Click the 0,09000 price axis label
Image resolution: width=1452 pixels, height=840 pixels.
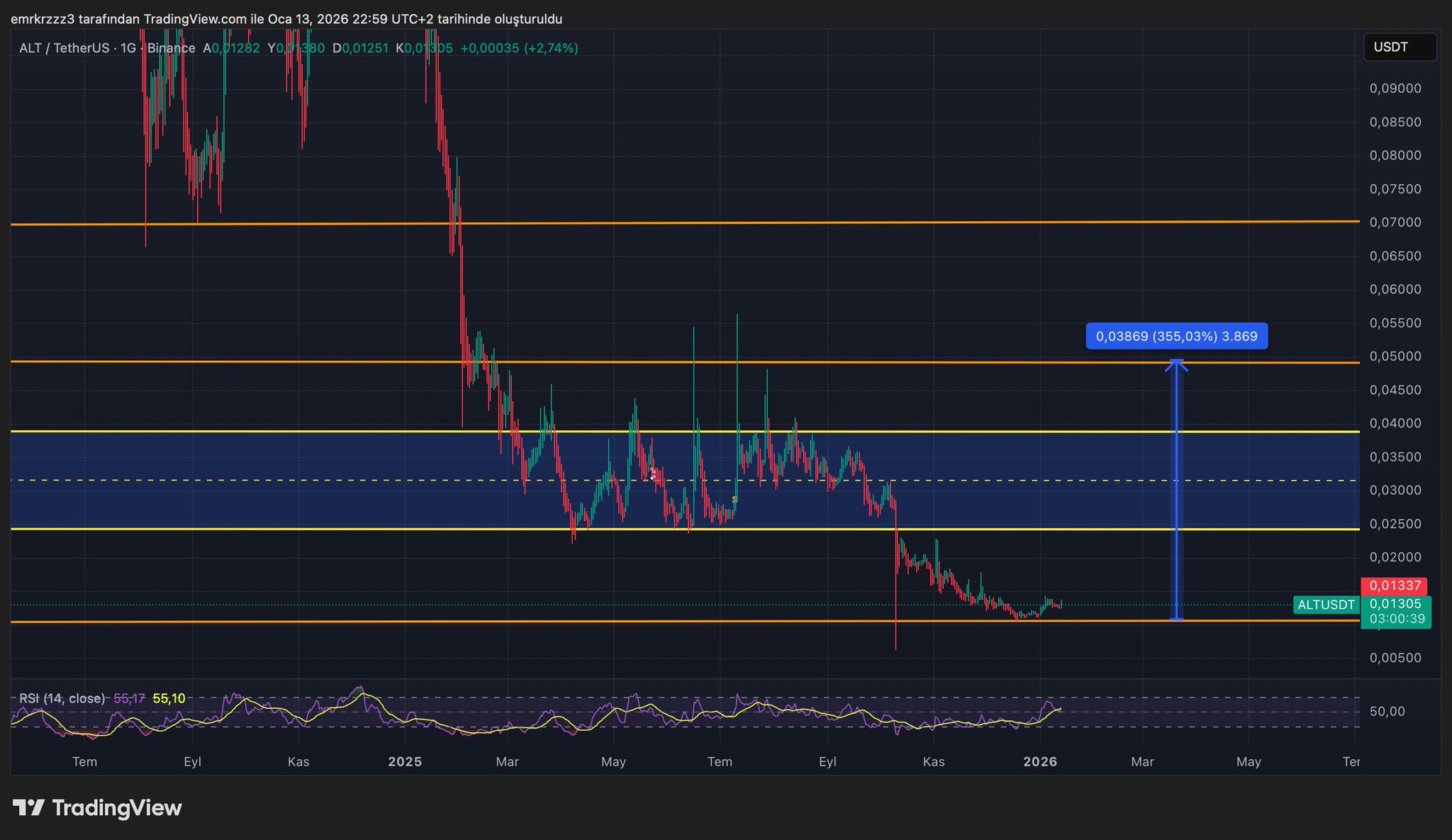pos(1395,89)
